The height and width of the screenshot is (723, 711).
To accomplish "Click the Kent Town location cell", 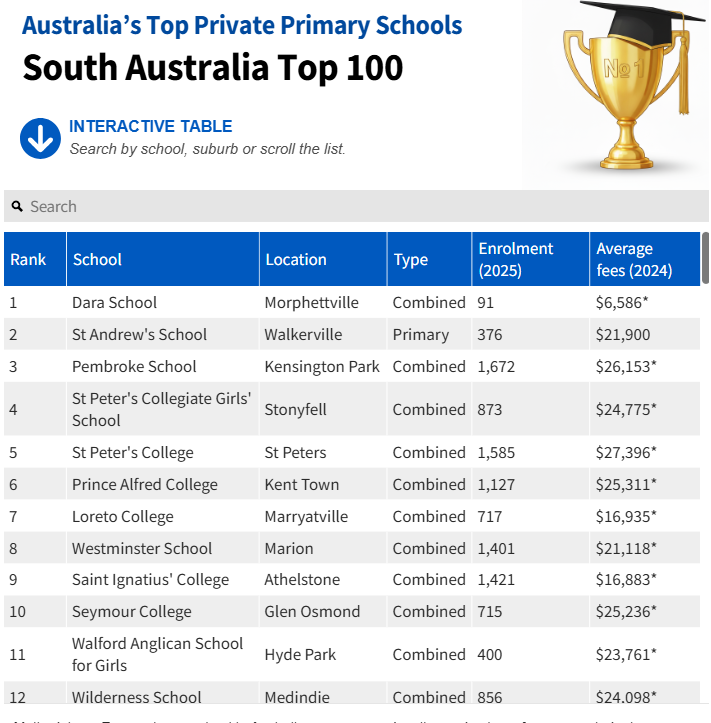I will click(323, 485).
